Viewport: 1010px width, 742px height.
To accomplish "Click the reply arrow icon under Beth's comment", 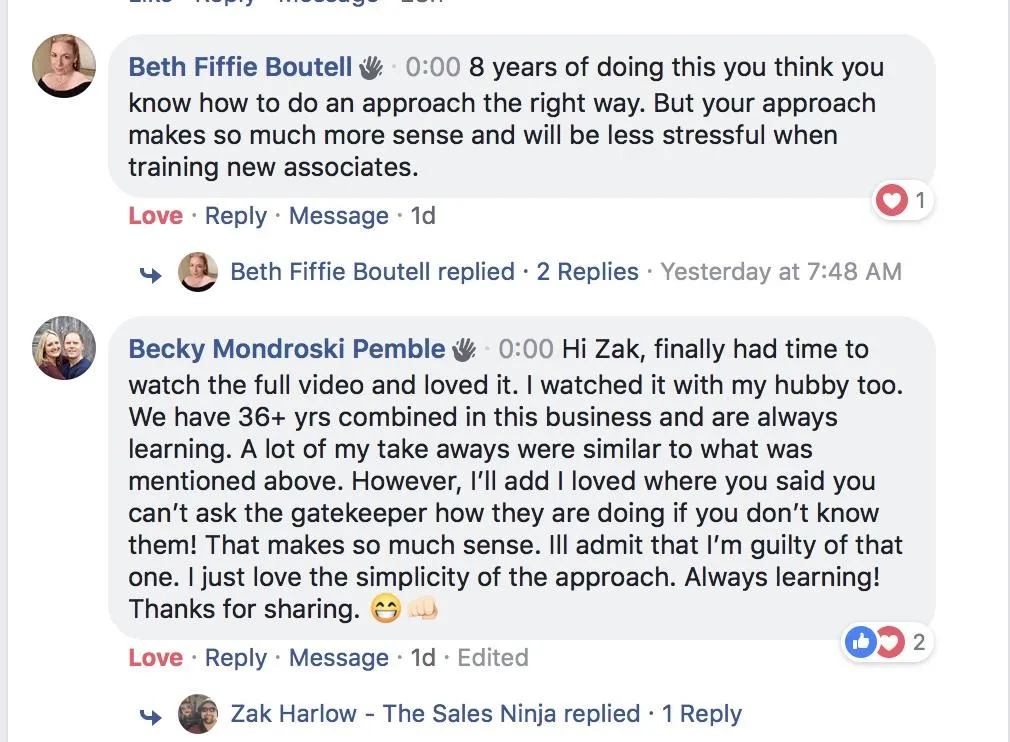I will 151,274.
